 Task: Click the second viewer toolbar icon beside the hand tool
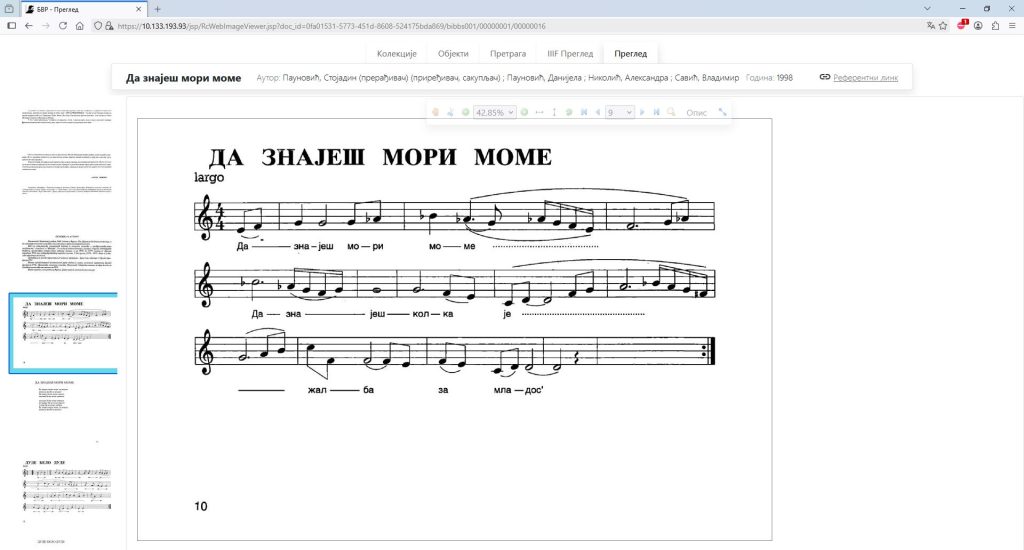[x=451, y=112]
